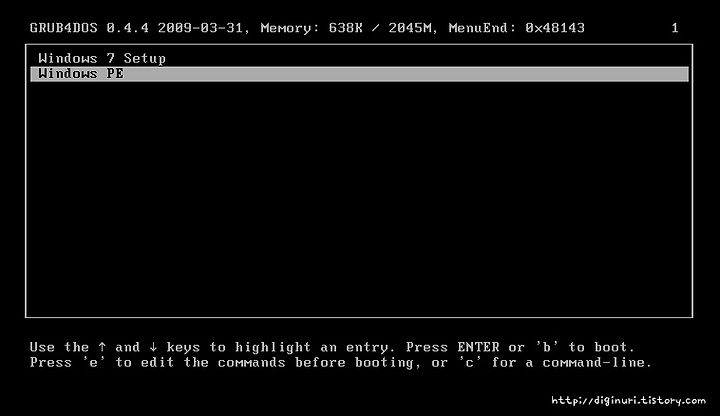The height and width of the screenshot is (416, 720).
Task: Choose the highlighted Windows PE entry
Action: (360, 74)
